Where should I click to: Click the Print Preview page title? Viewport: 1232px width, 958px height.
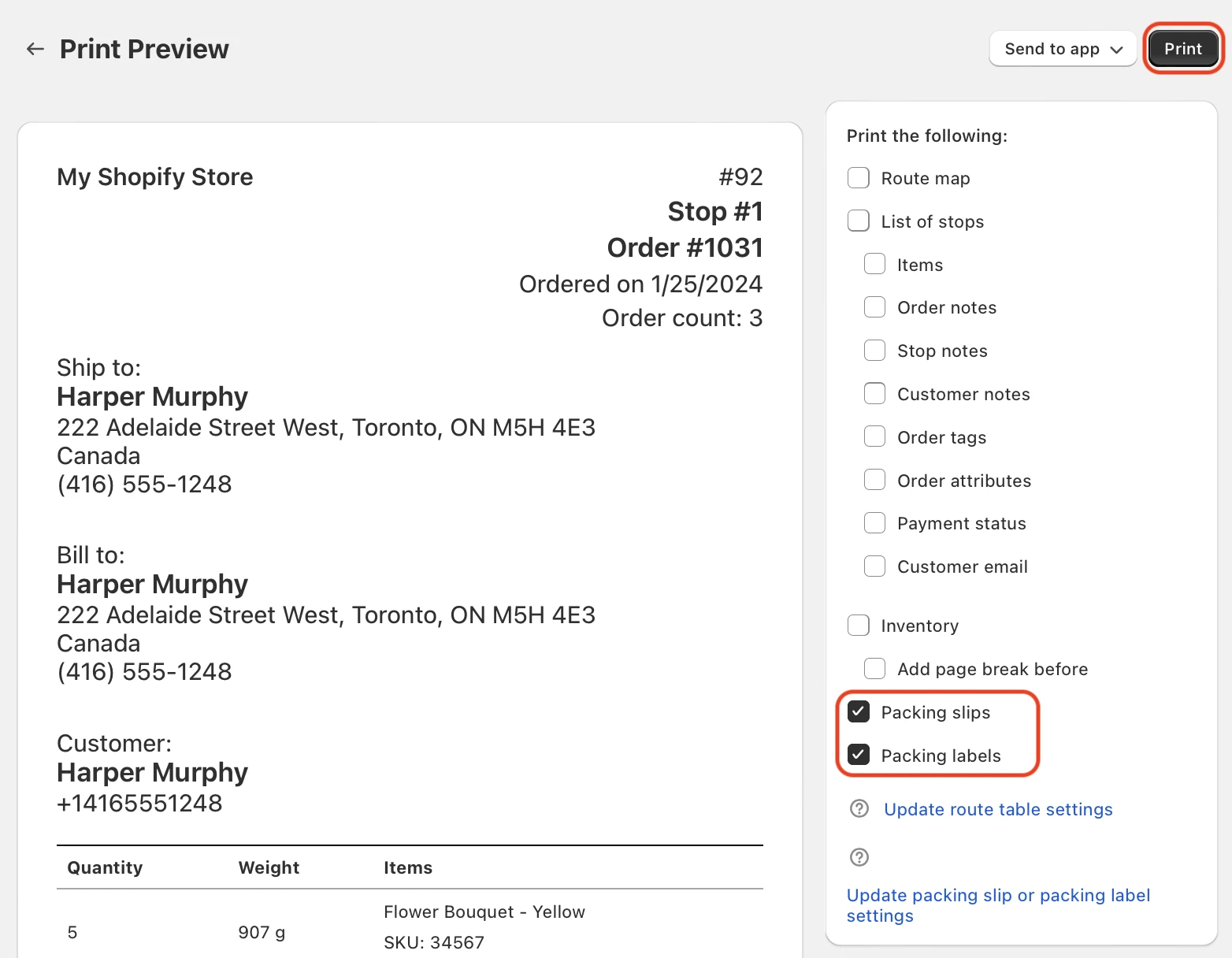144,49
